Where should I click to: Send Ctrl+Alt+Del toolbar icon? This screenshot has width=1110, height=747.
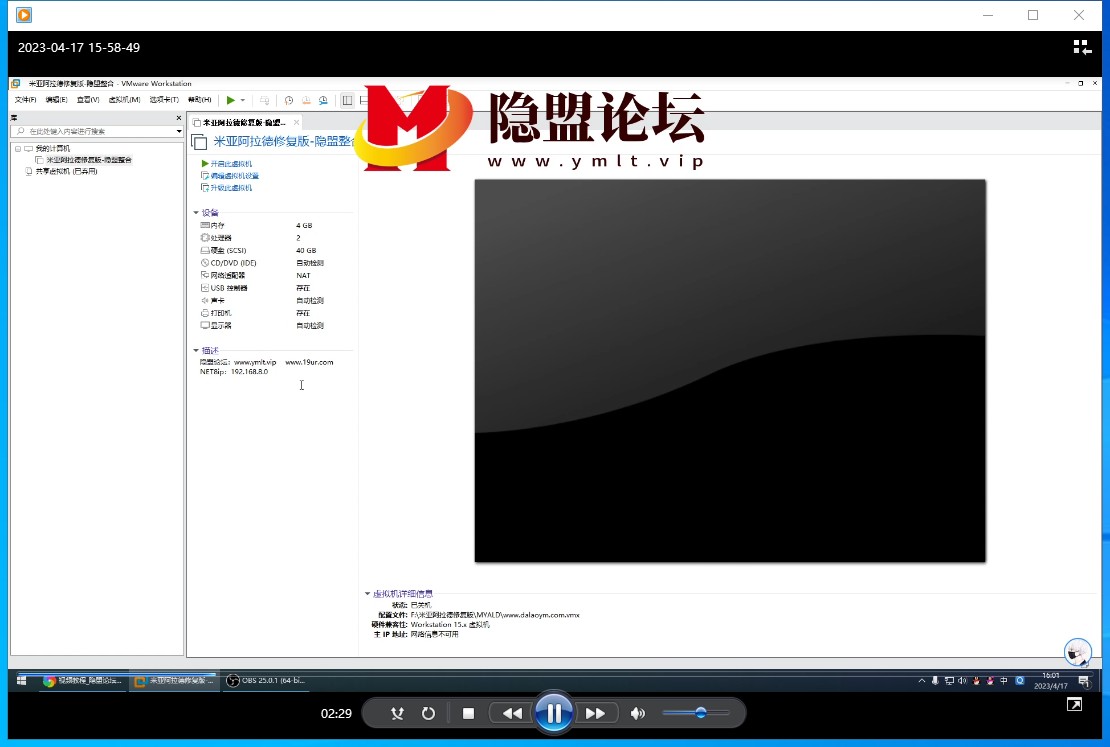click(264, 101)
